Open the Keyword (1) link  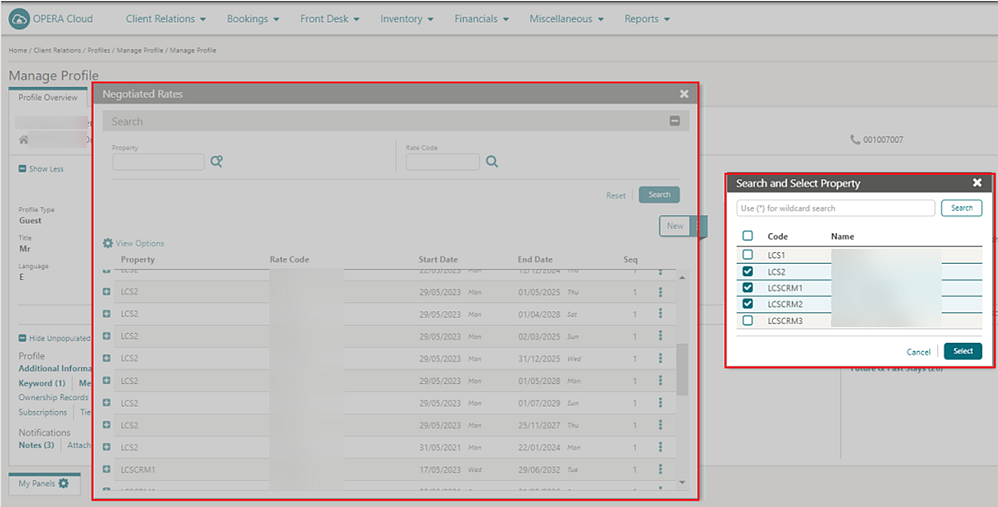click(42, 383)
